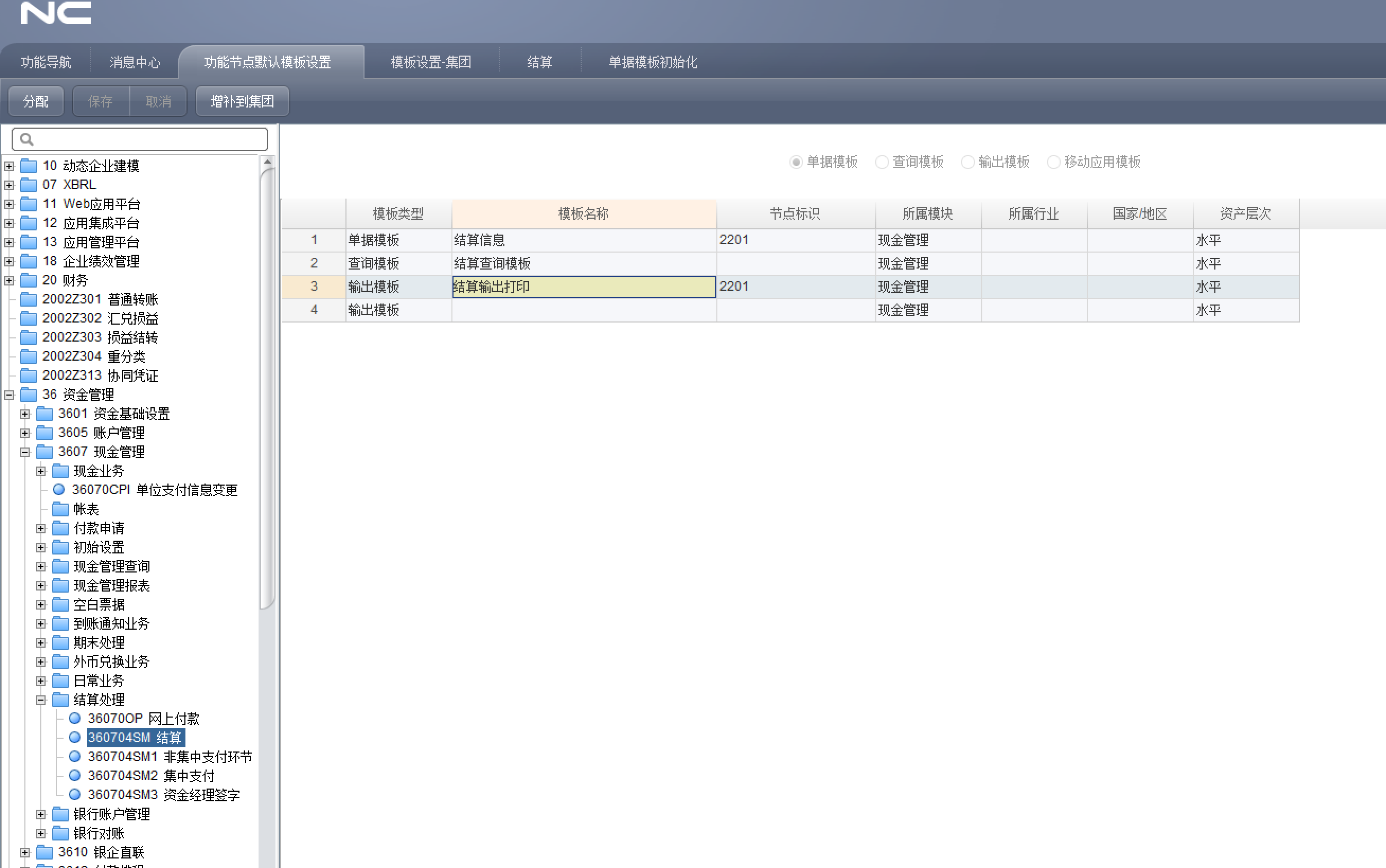Click the 分配 button
This screenshot has width=1386, height=868.
35,101
